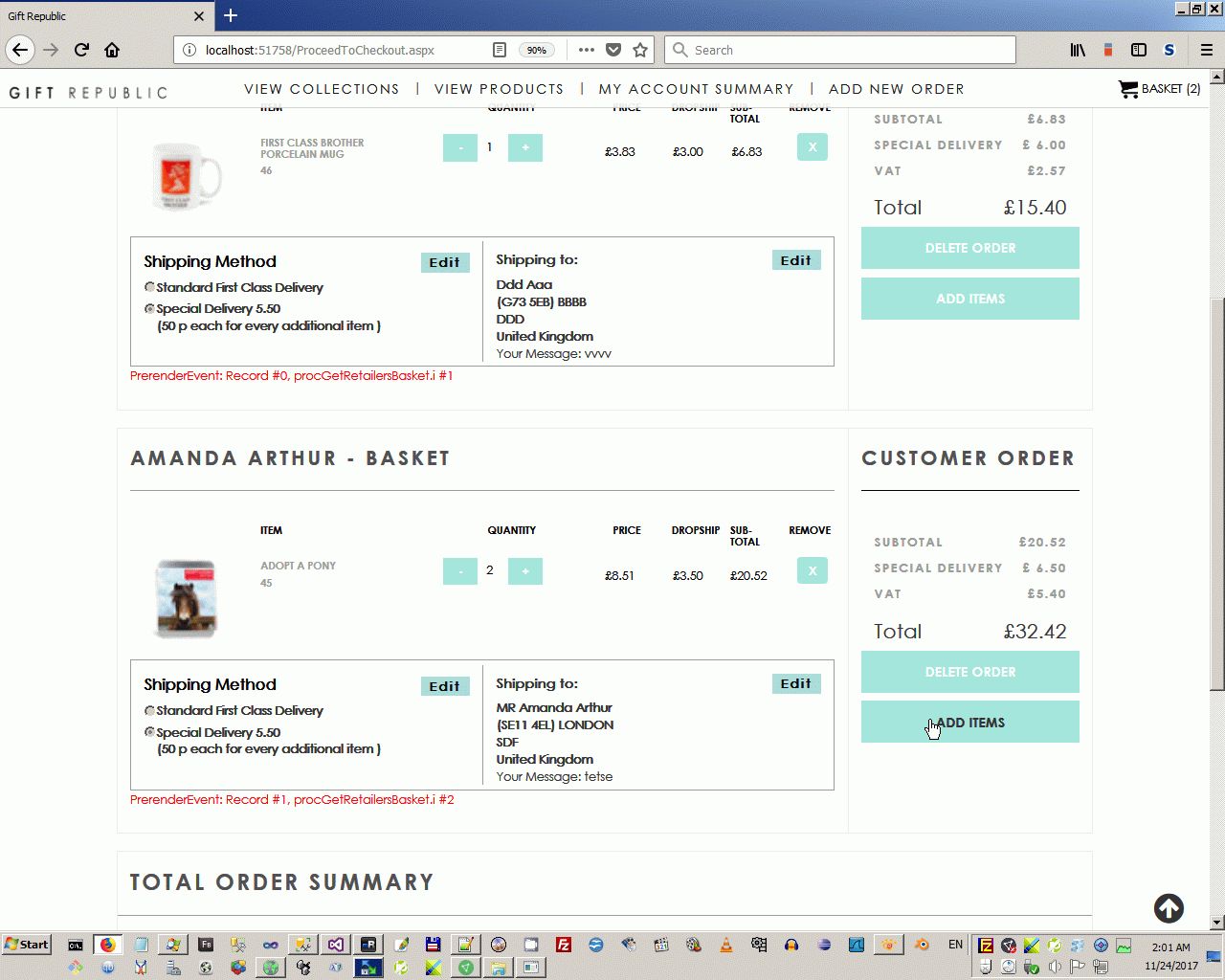Delete the £32.42 customer order
Image resolution: width=1225 pixels, height=980 pixels.
pyautogui.click(x=970, y=672)
